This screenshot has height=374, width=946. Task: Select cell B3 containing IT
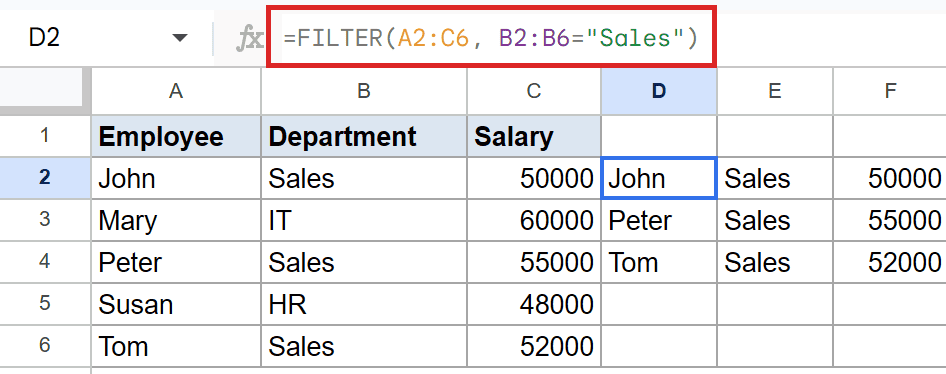tap(364, 220)
